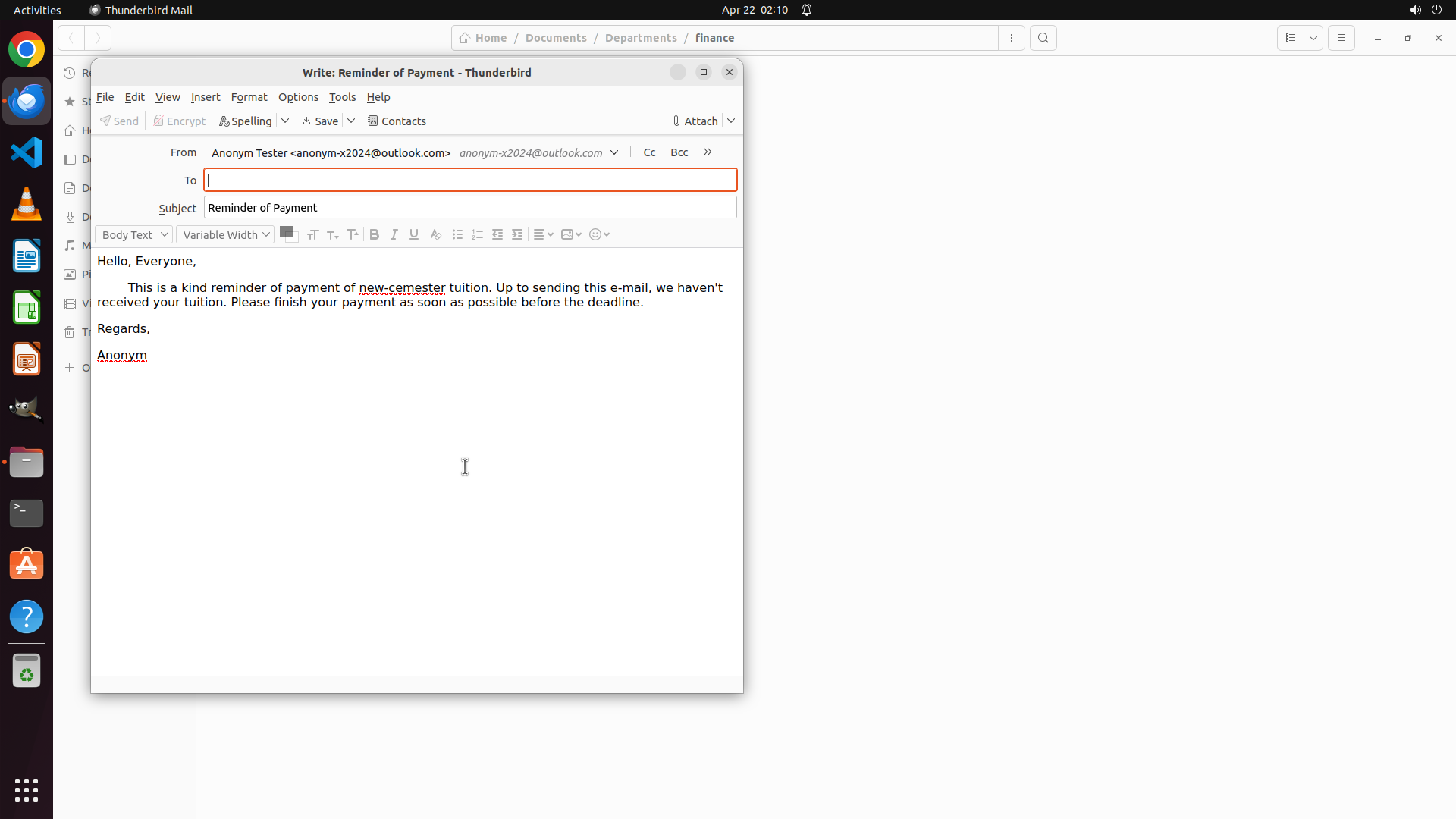Click the larger font size icon
Screen dimensions: 1456x819
coord(353,234)
